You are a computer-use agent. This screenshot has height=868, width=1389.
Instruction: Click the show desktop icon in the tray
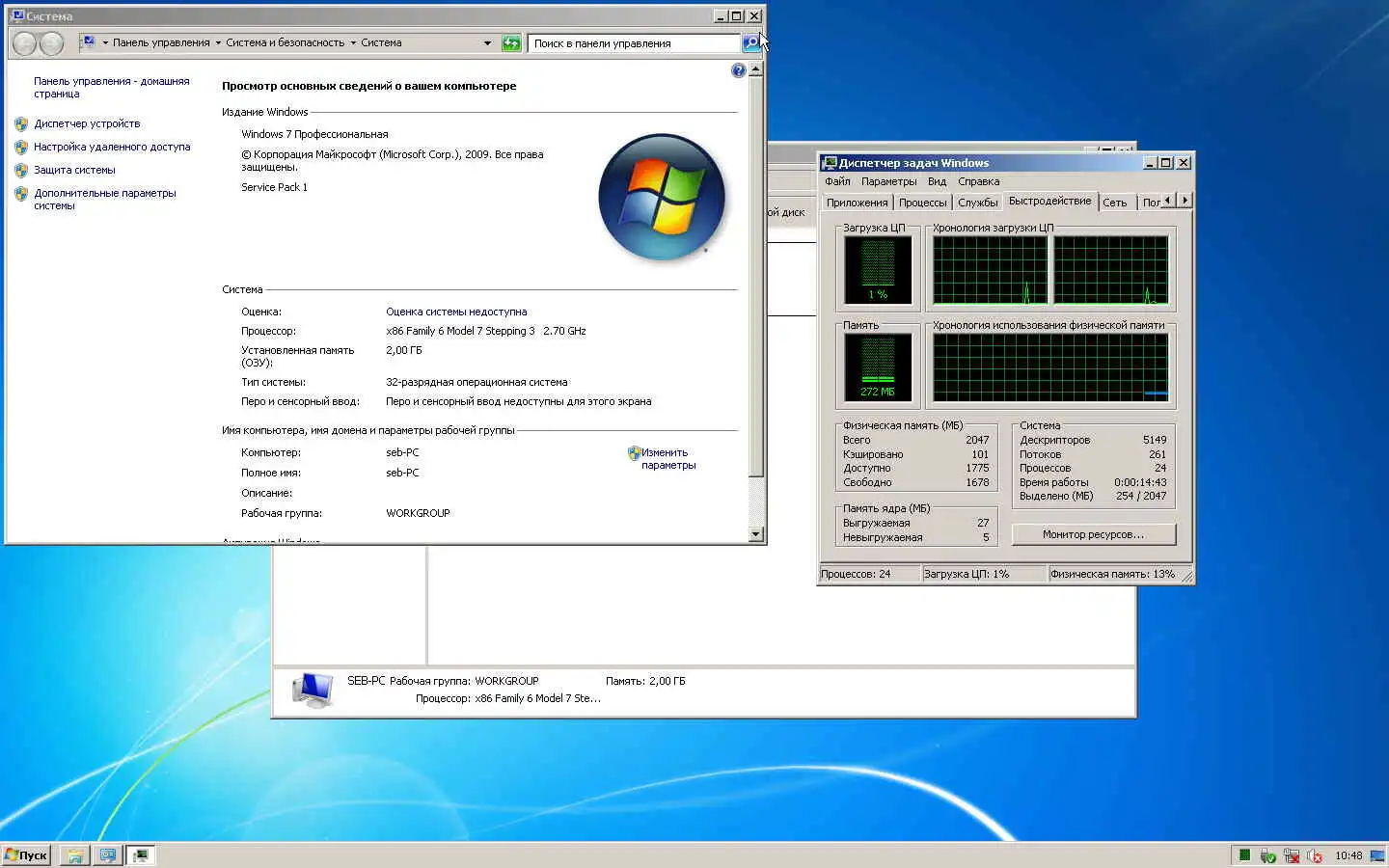(1377, 855)
